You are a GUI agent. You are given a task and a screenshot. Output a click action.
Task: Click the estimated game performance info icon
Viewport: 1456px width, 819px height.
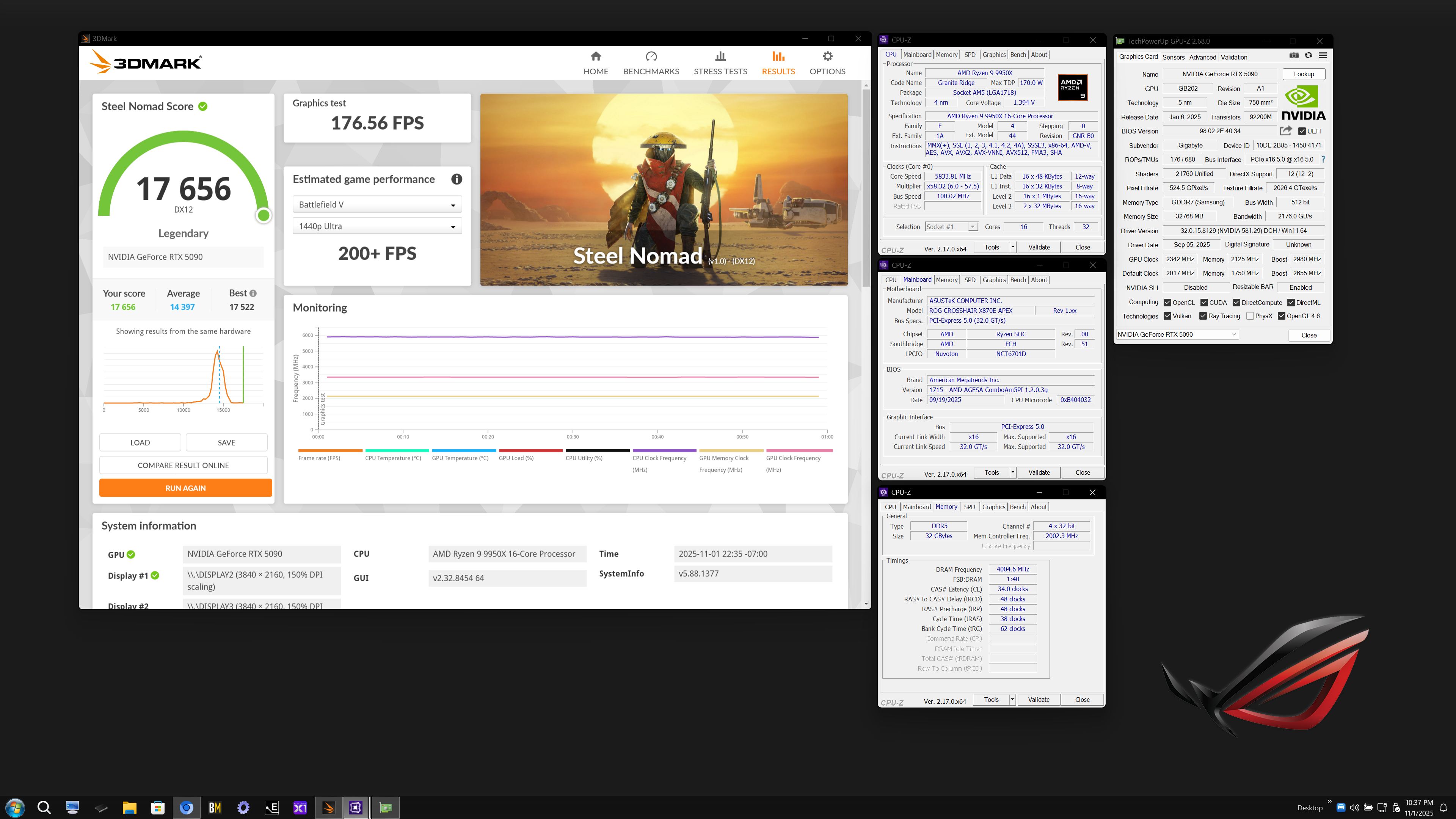pos(456,179)
